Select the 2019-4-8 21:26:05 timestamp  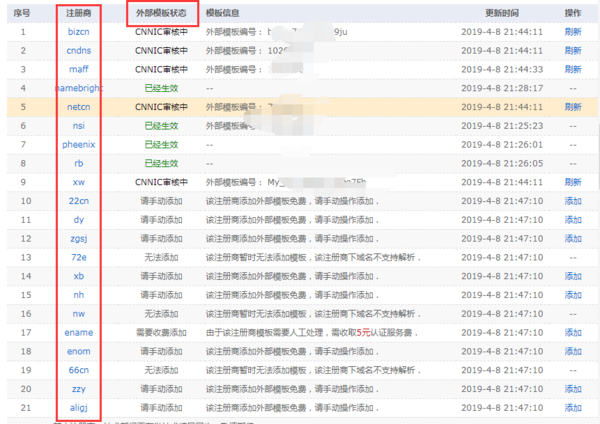click(x=502, y=163)
